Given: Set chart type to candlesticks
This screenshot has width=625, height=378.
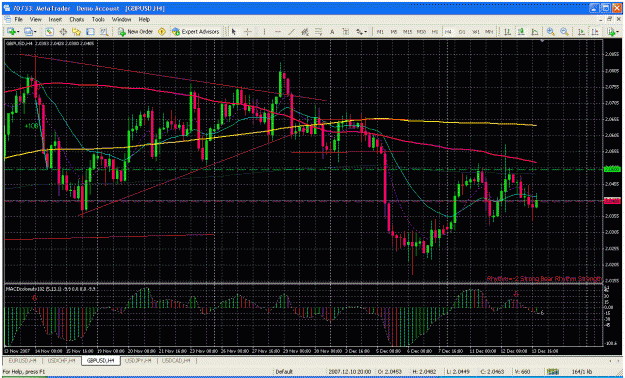Looking at the screenshot, I should point(521,32).
